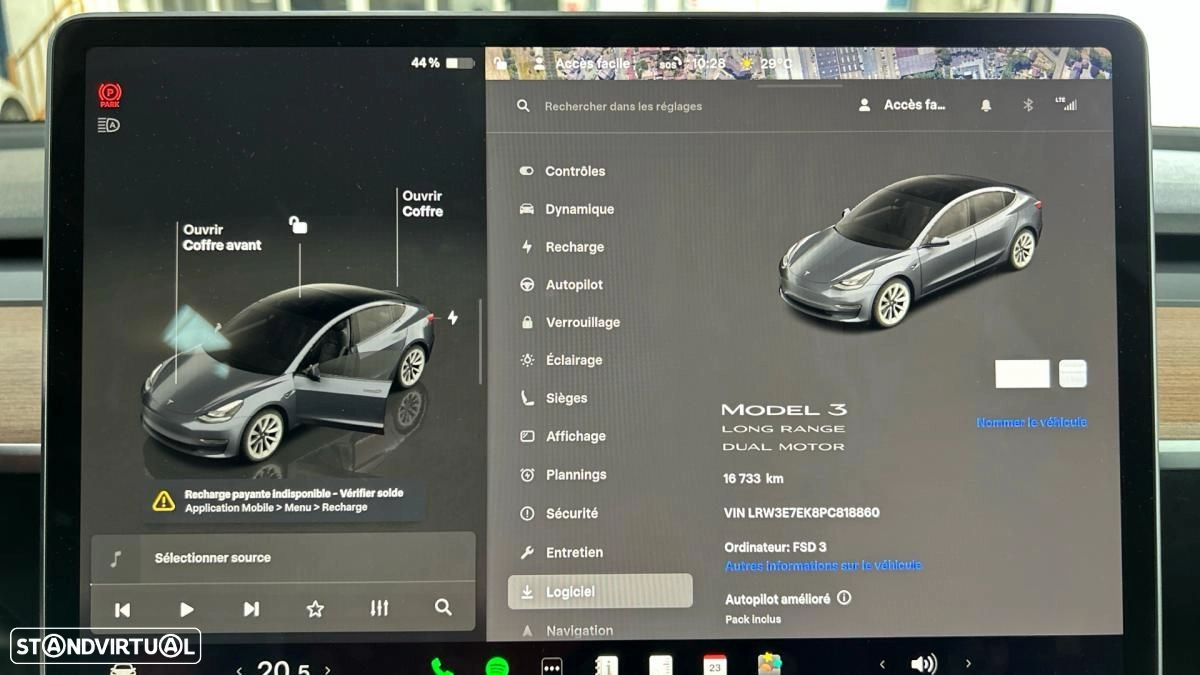1200x675 pixels.
Task: Select Sièges in the settings list
Action: click(553, 398)
